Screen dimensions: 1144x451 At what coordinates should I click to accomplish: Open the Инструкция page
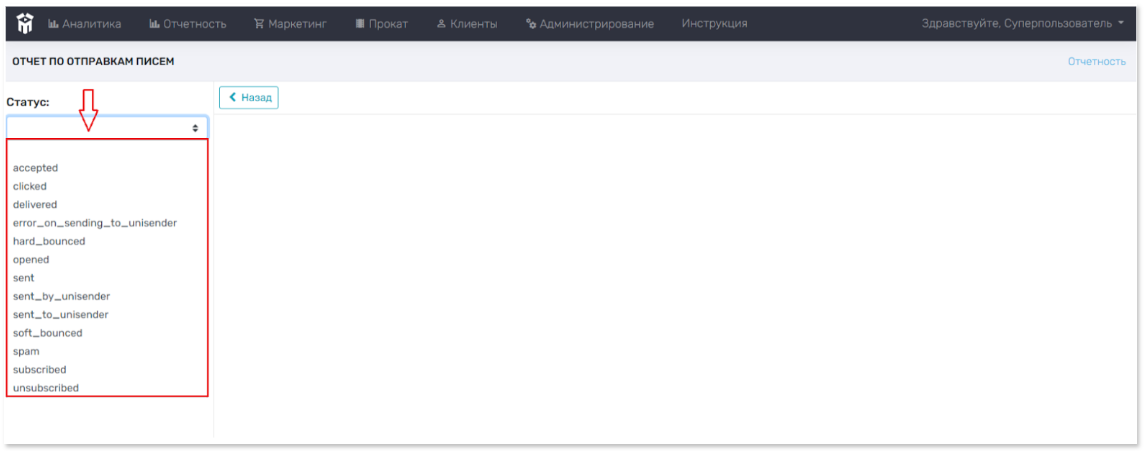point(714,23)
